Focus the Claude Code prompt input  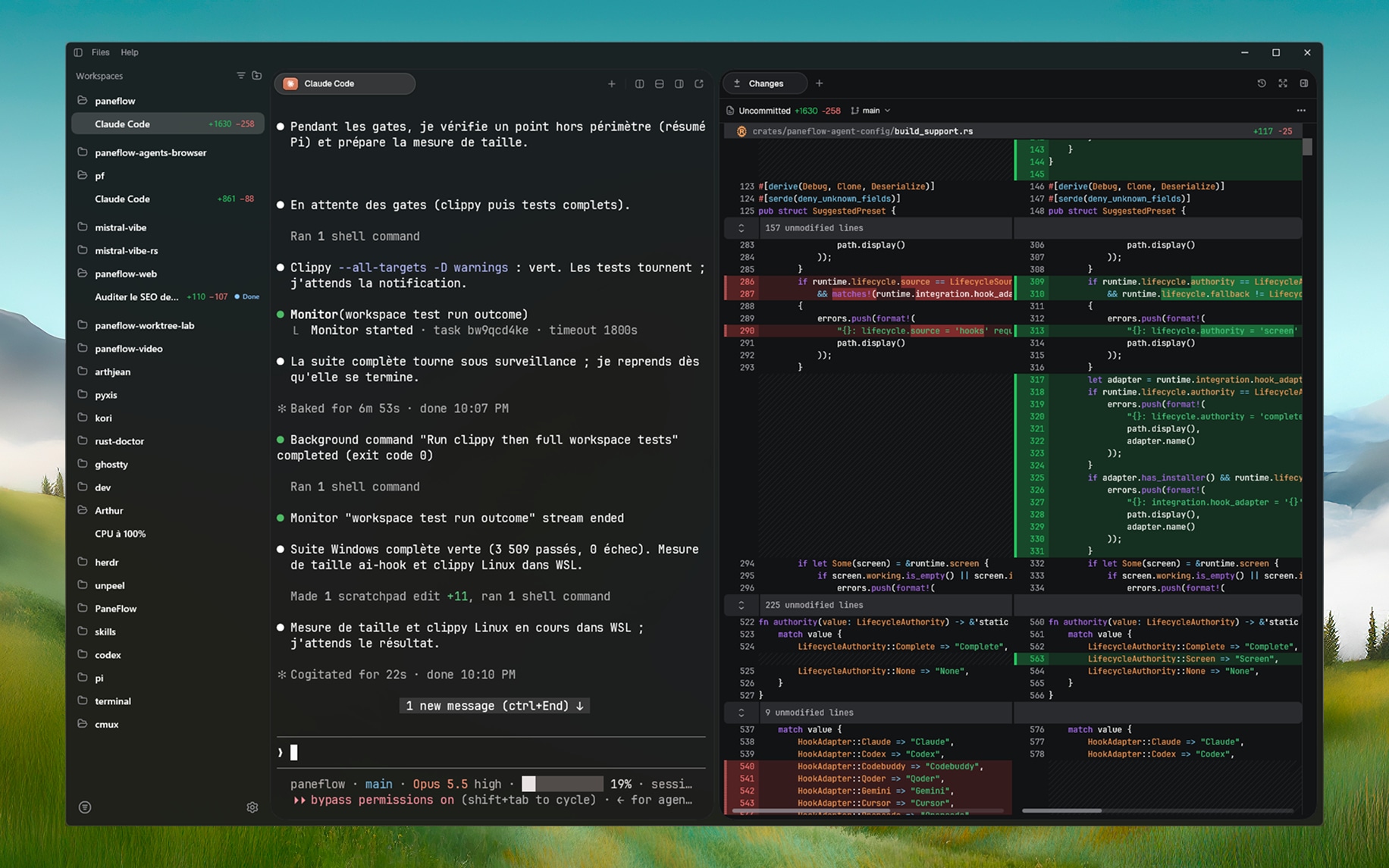click(x=491, y=752)
